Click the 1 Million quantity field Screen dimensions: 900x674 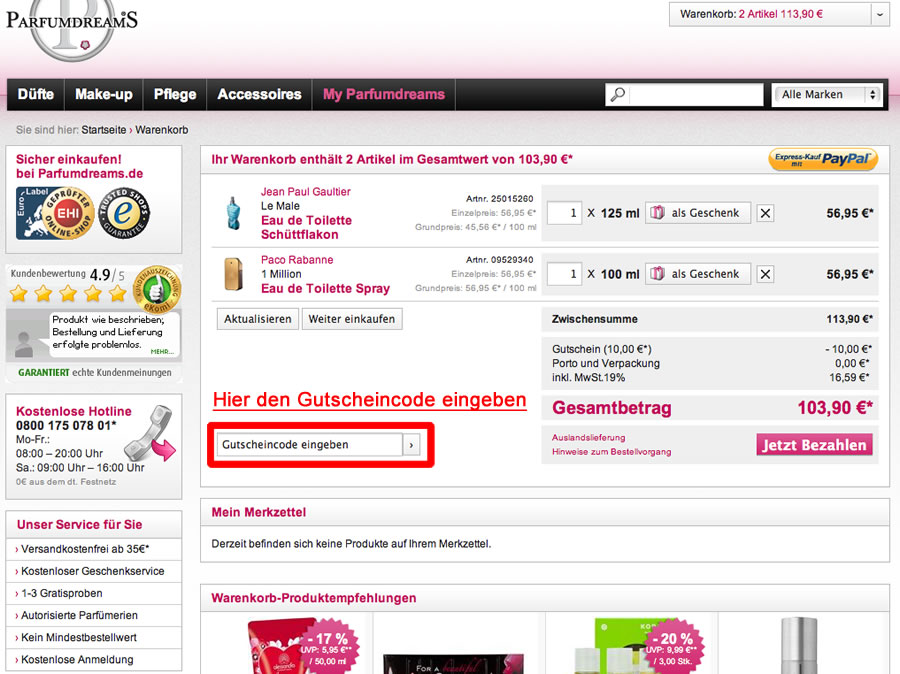point(564,274)
